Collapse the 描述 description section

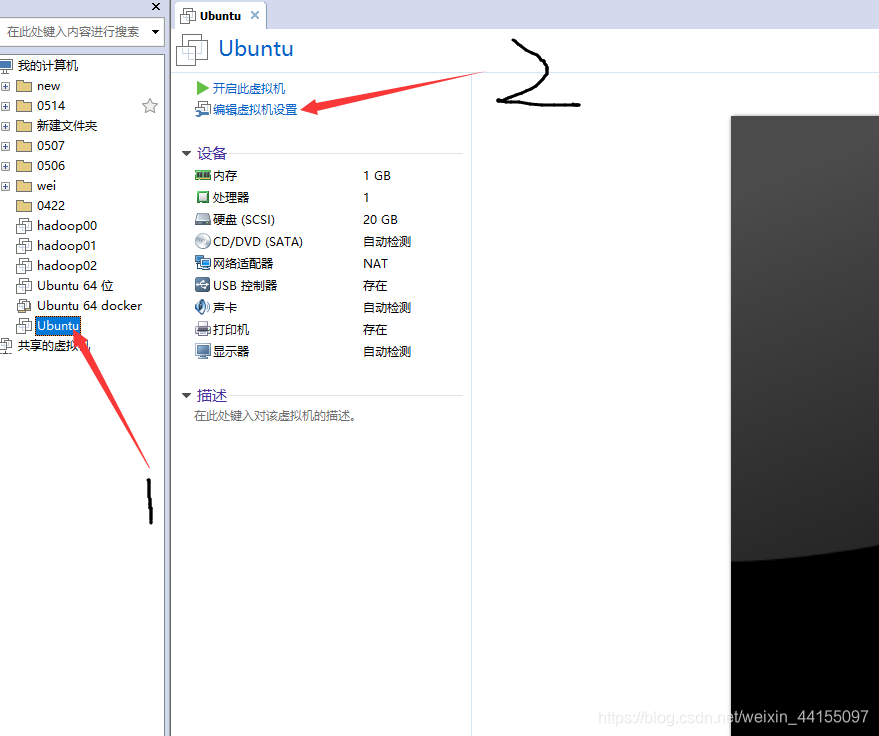point(187,396)
